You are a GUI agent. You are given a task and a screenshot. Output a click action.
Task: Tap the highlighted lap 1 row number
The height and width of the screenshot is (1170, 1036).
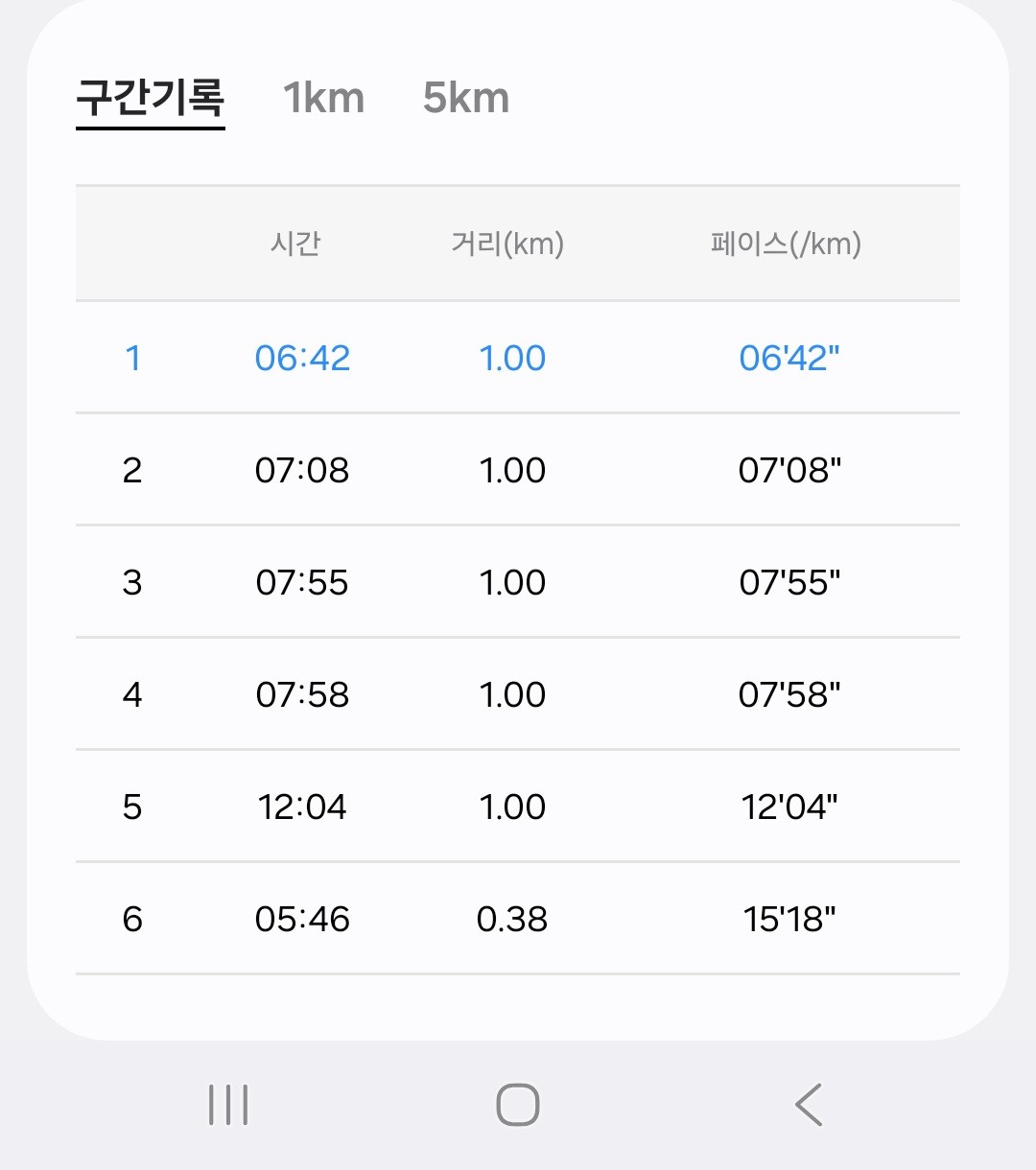(132, 358)
